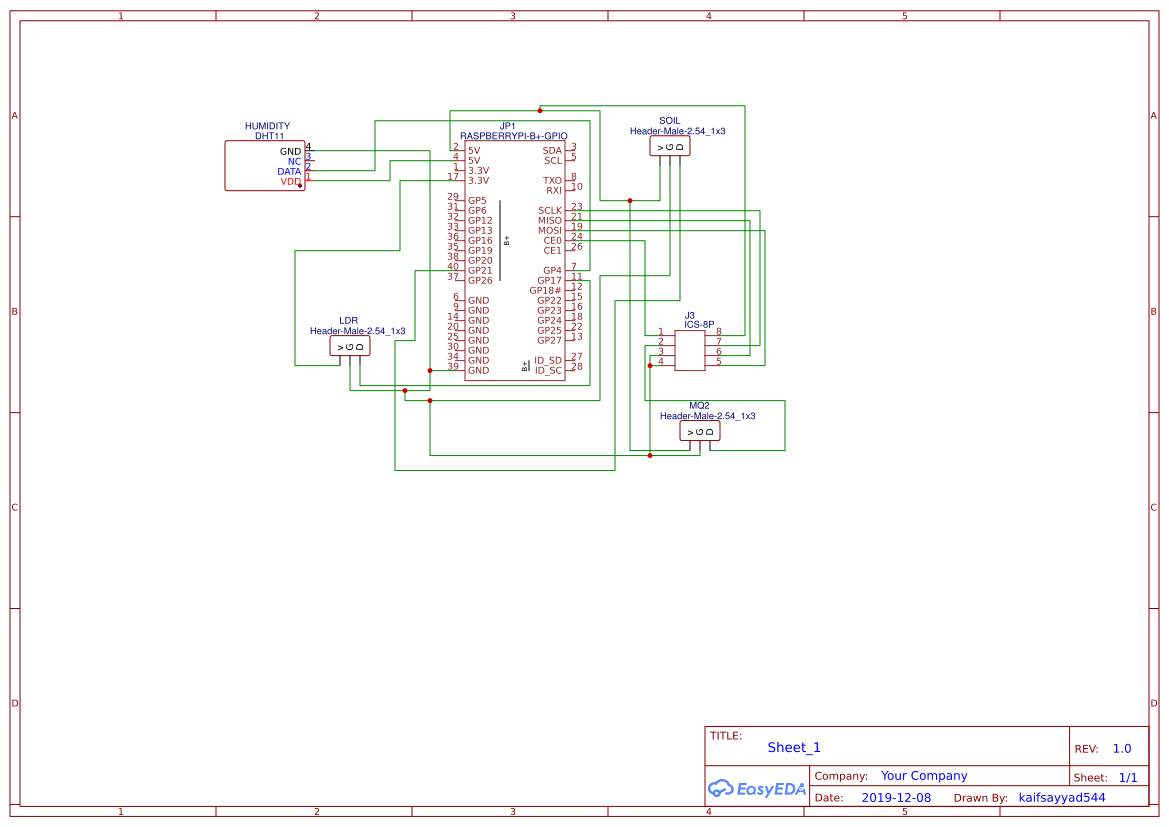The image size is (1169, 827).
Task: Select Header-Male-2.54_1x3 text under SOIL
Action: (677, 131)
